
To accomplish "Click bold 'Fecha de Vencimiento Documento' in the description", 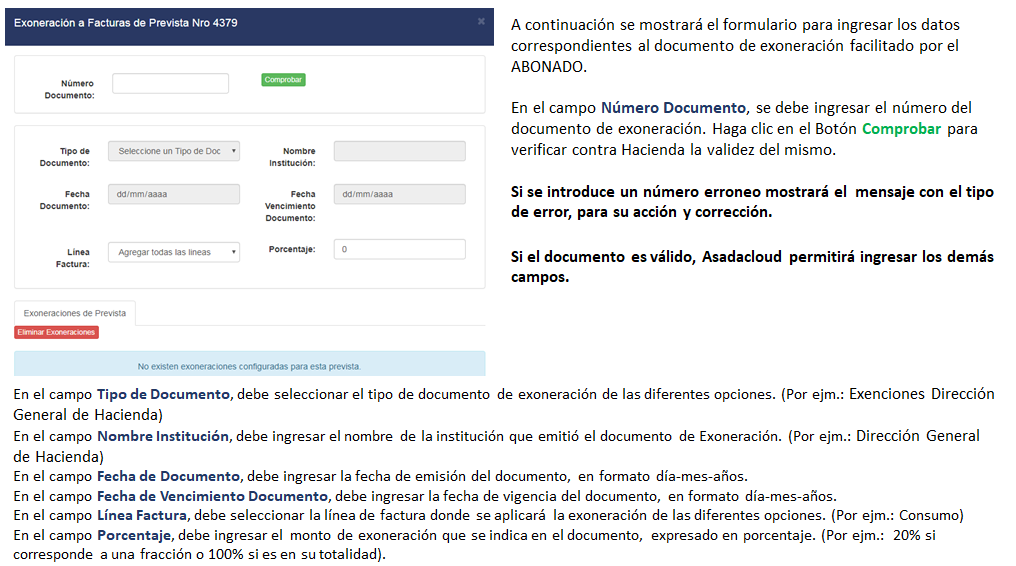I will coord(213,496).
